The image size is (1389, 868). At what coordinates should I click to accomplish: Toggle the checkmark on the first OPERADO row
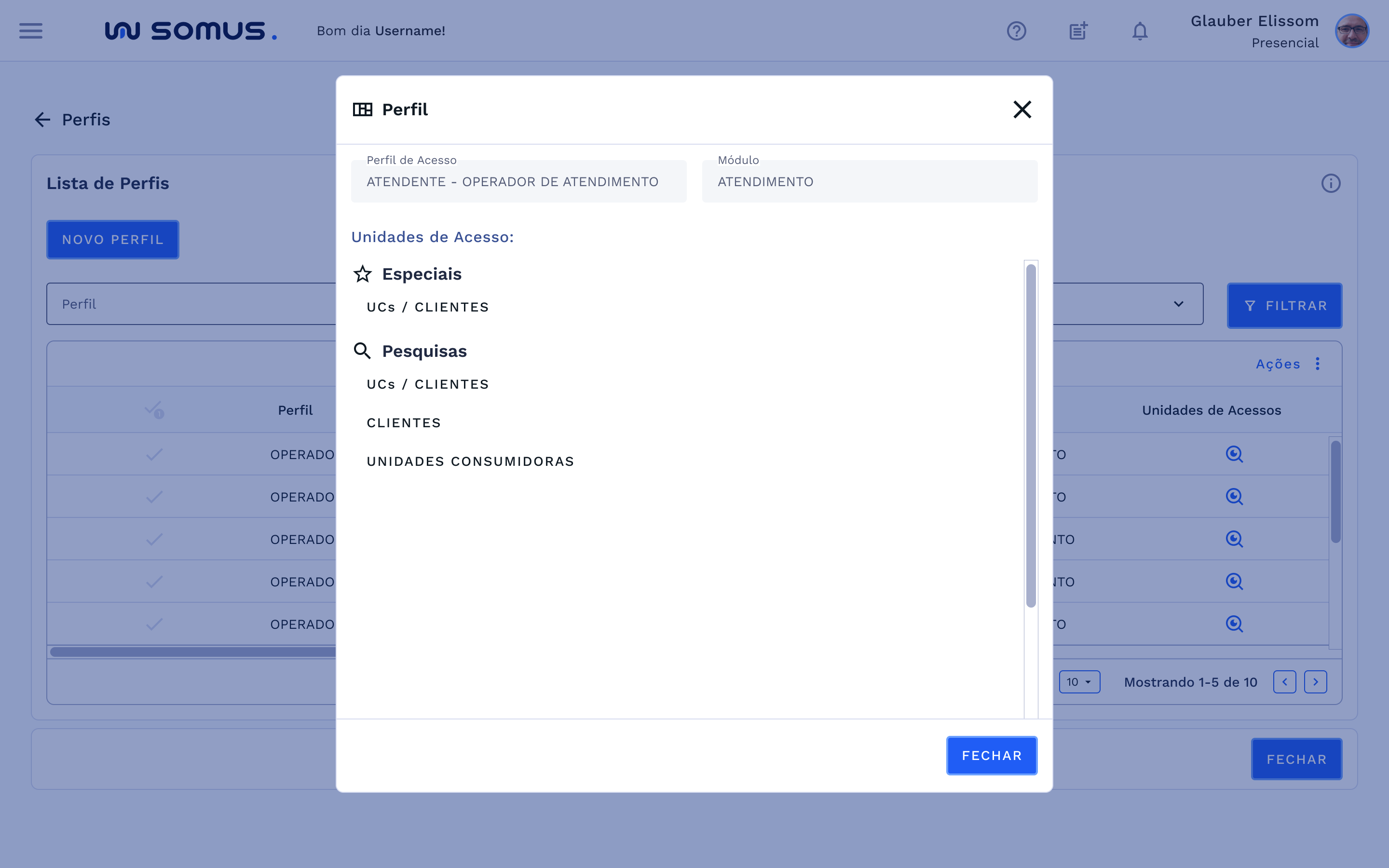click(154, 453)
